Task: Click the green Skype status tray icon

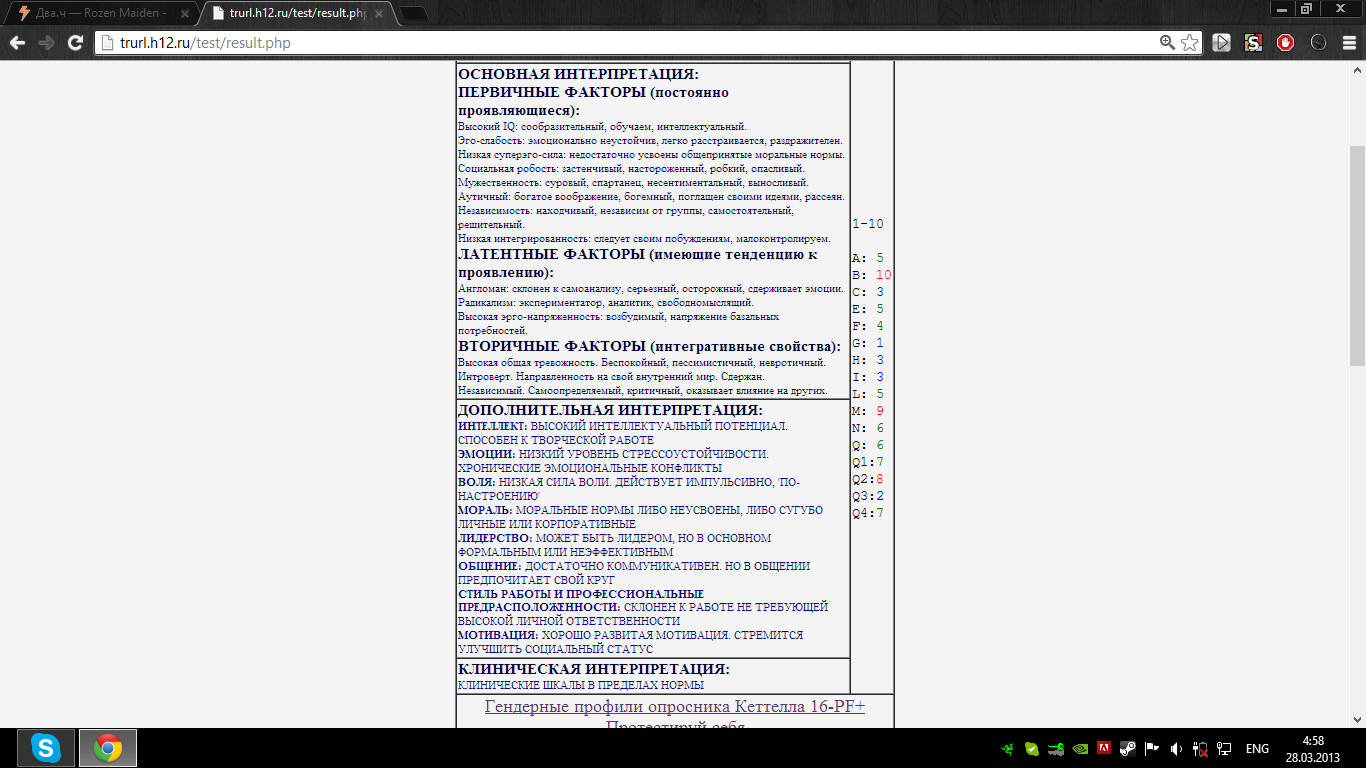Action: pos(1033,748)
